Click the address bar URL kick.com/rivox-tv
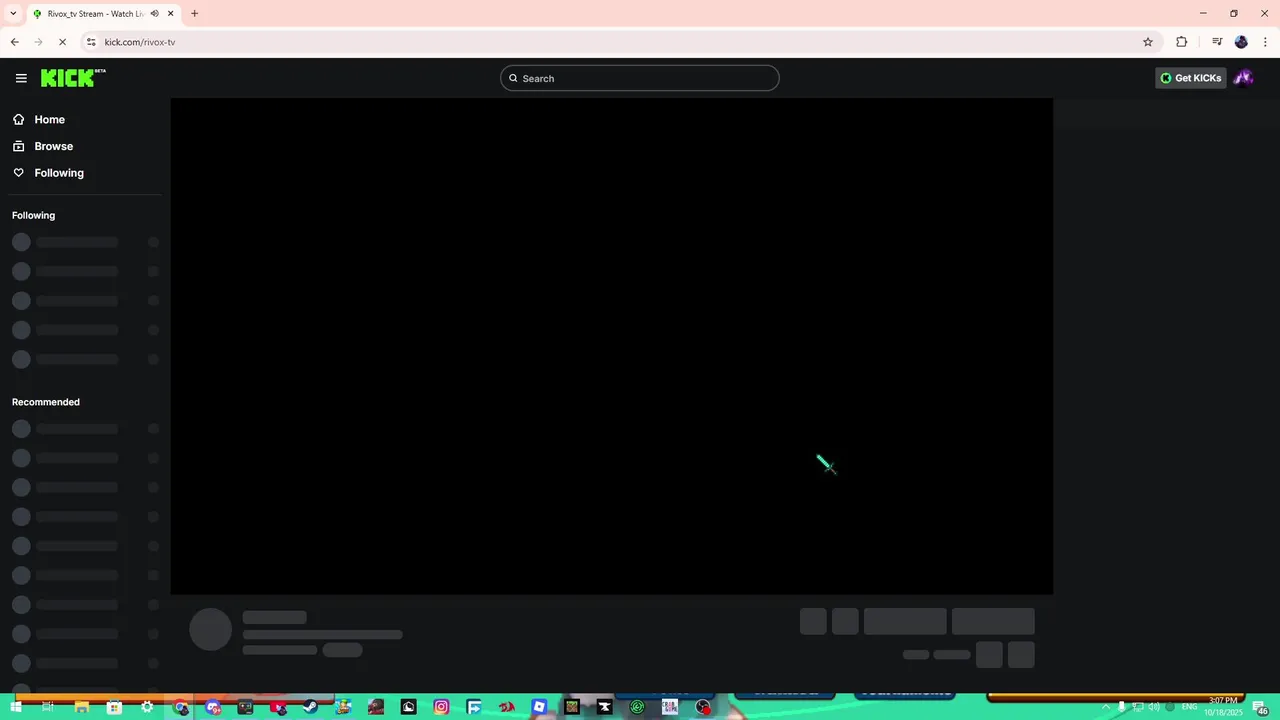The image size is (1280, 720). click(x=140, y=42)
